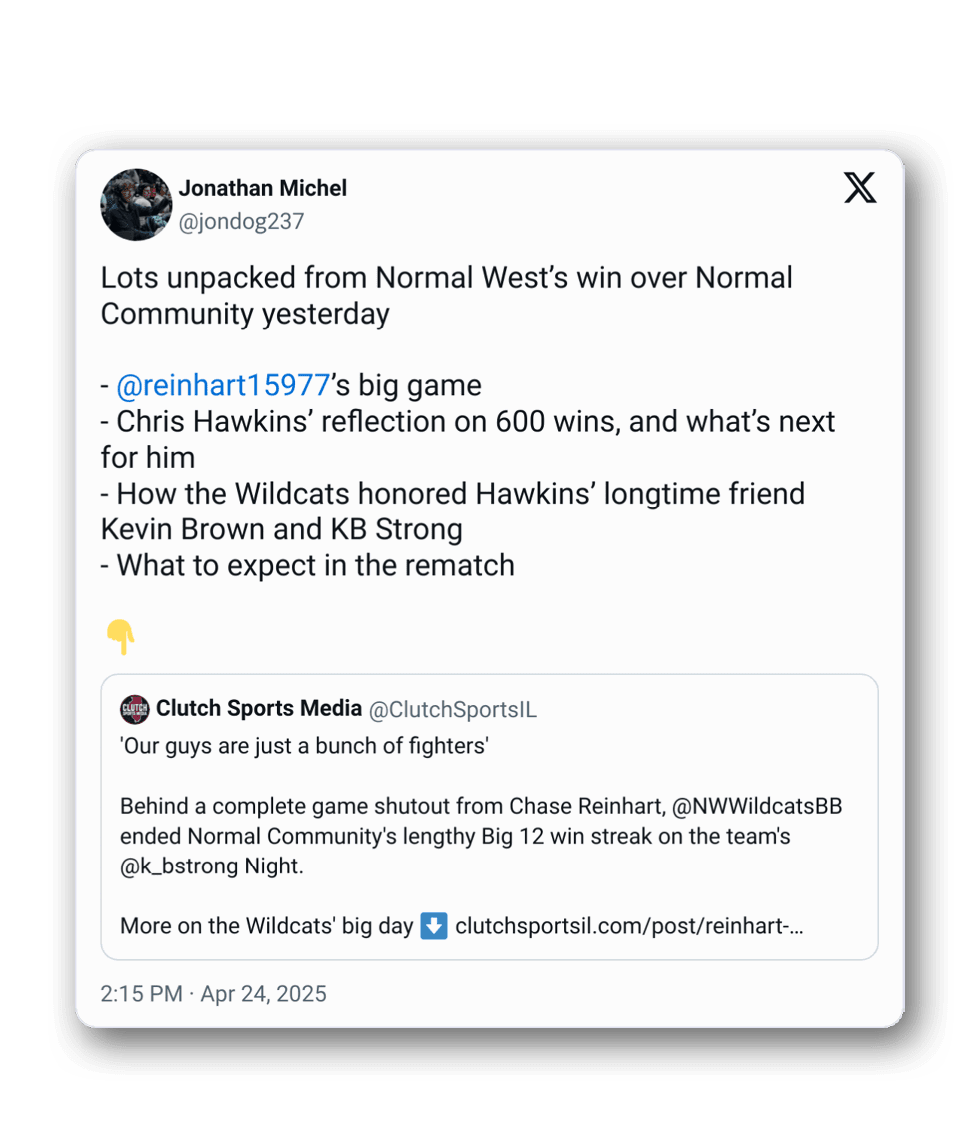980x1134 pixels.
Task: Open the @reinhart15977 mention link
Action: pyautogui.click(x=223, y=385)
